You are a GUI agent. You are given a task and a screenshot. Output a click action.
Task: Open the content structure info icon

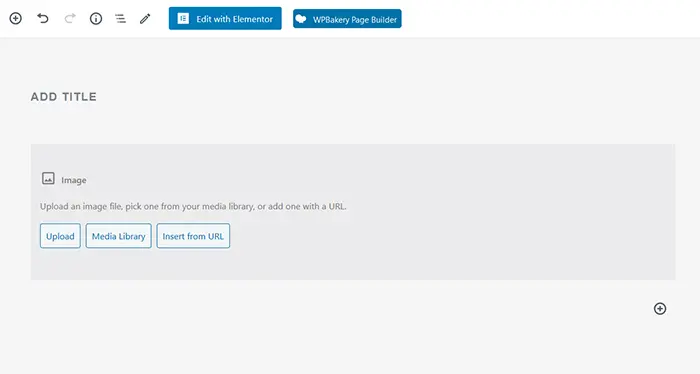point(96,18)
